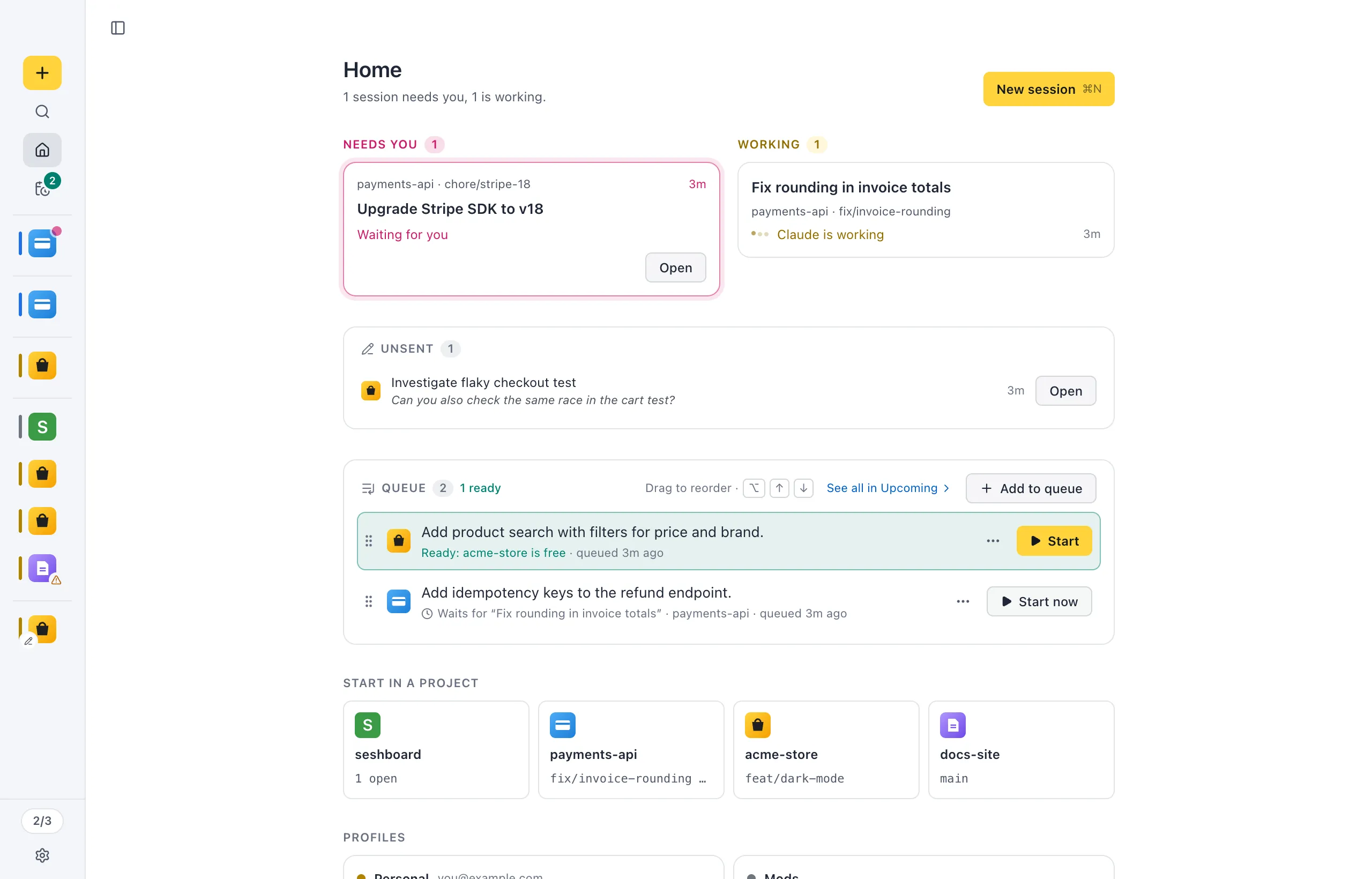Open the Investigate flaky checkout test draft
Viewport: 1372px width, 879px height.
pyautogui.click(x=1065, y=391)
